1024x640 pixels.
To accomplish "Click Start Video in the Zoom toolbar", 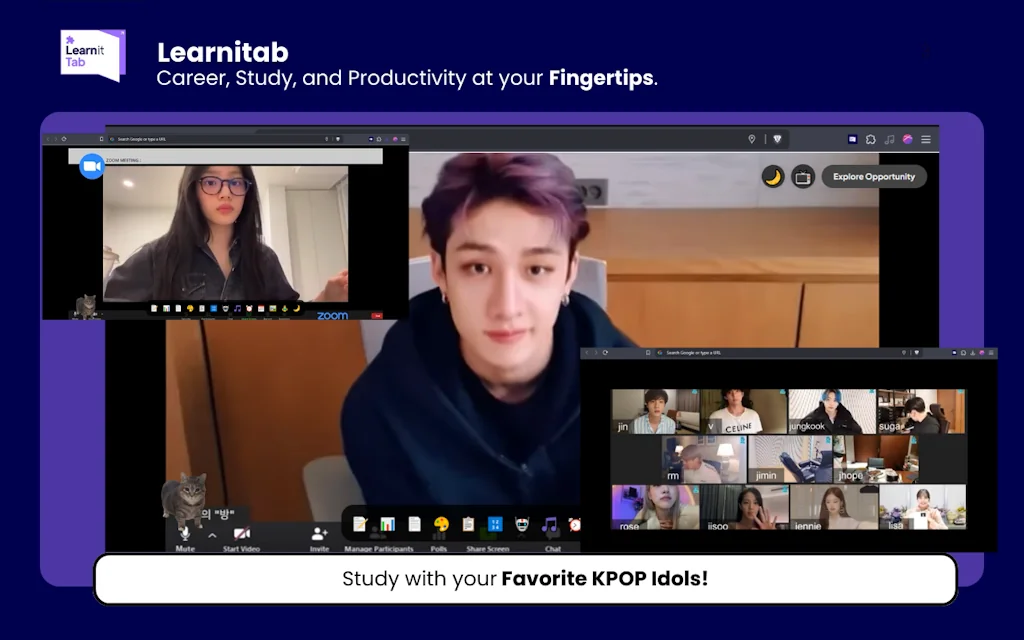I will coord(242,539).
